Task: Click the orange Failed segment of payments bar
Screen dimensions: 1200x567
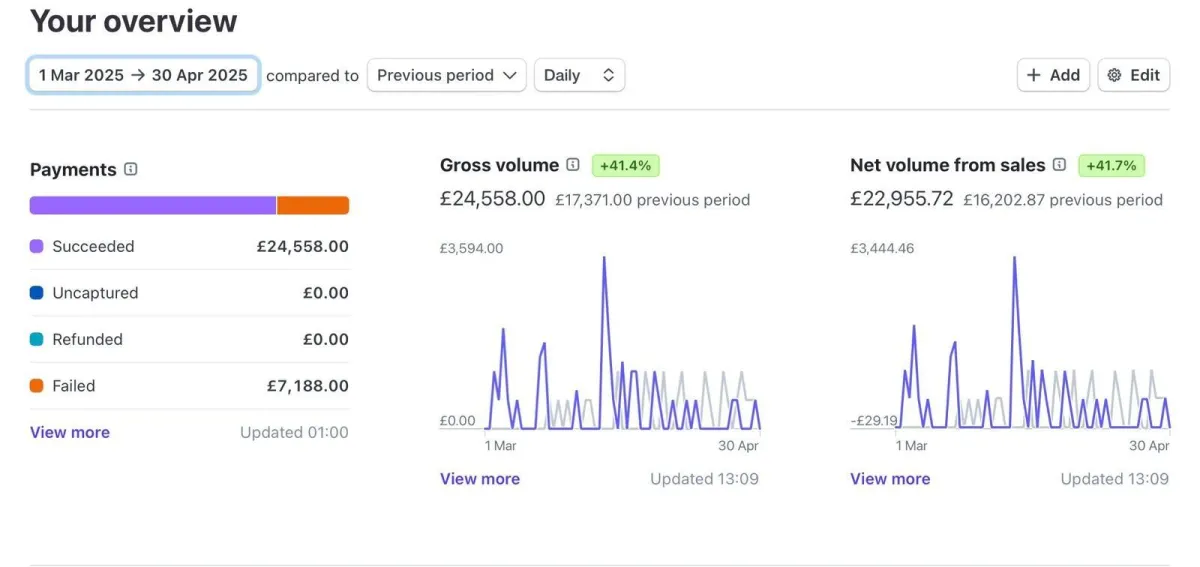Action: tap(313, 205)
